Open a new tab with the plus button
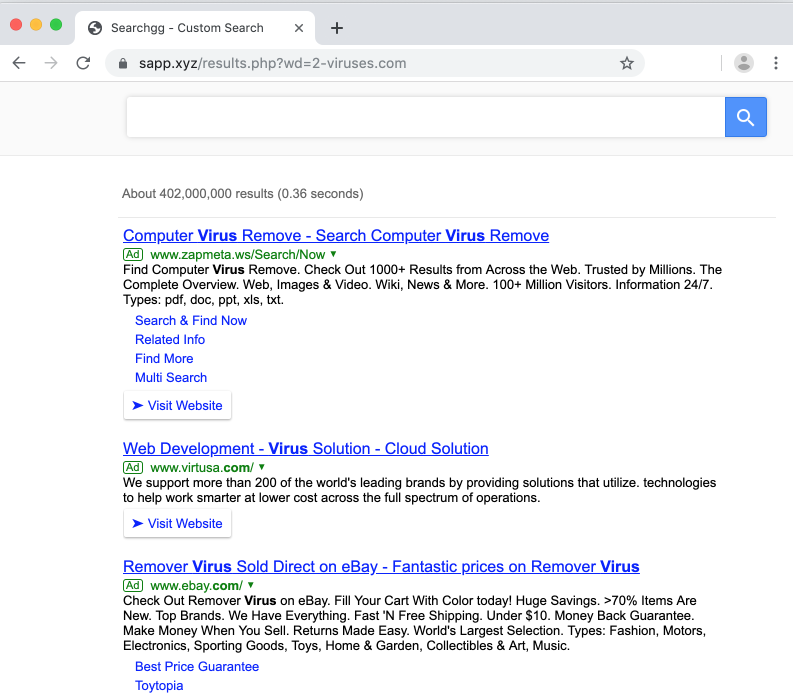 tap(337, 28)
